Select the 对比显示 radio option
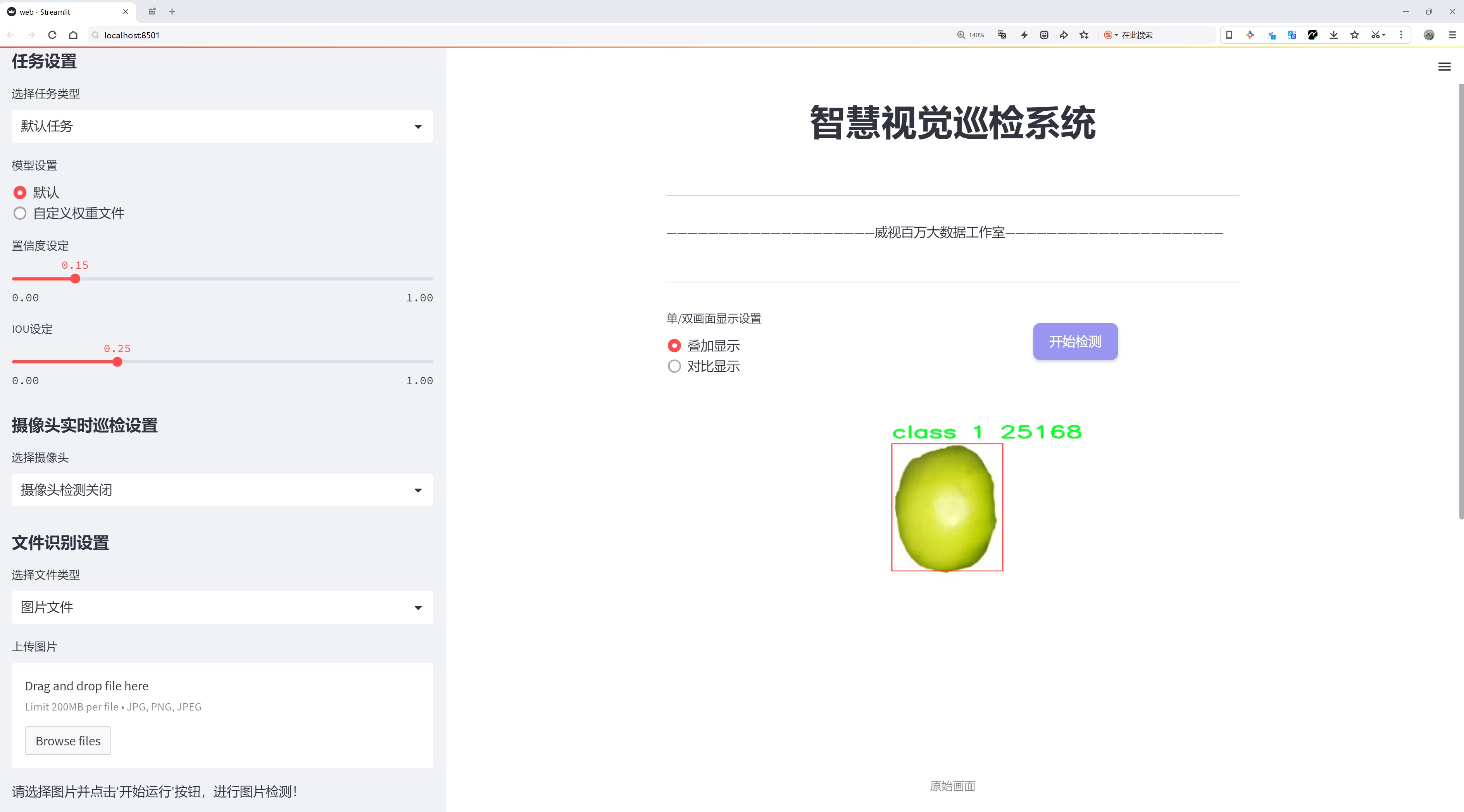This screenshot has width=1464, height=812. (x=674, y=366)
